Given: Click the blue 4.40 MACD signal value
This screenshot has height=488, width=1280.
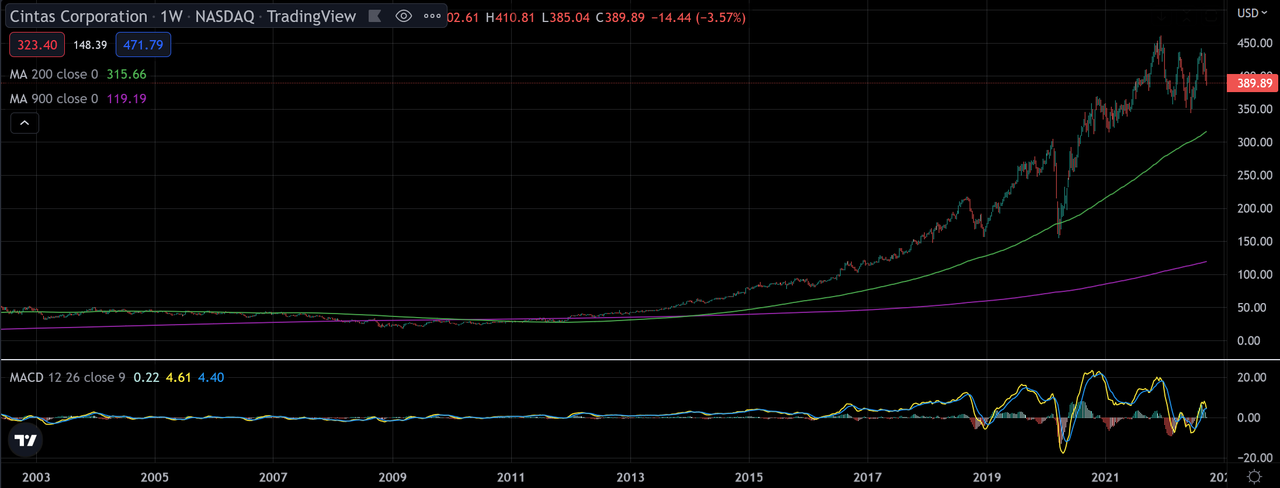Looking at the screenshot, I should coord(209,376).
